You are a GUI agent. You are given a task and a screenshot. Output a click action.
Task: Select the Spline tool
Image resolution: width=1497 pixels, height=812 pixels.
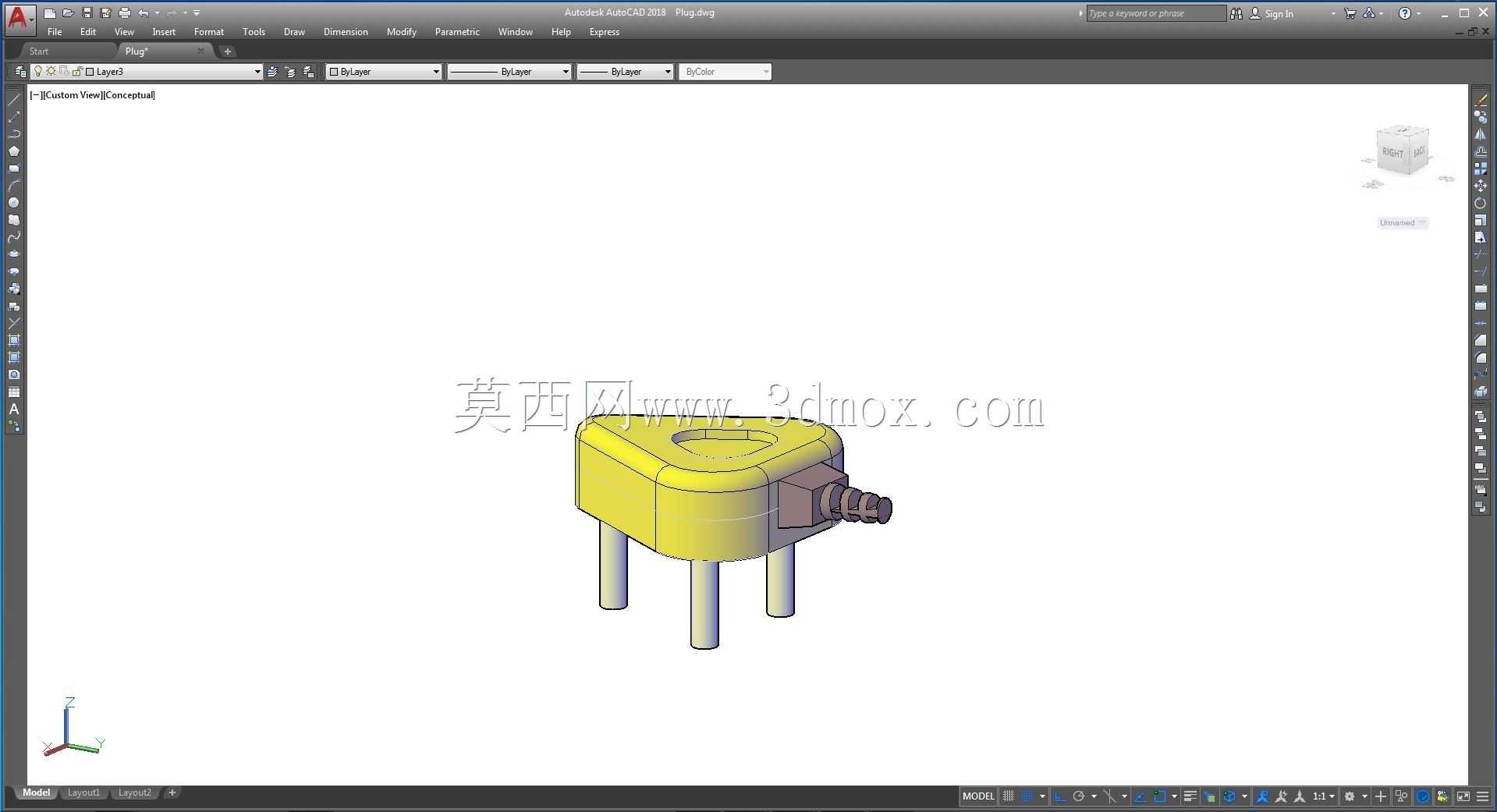13,237
